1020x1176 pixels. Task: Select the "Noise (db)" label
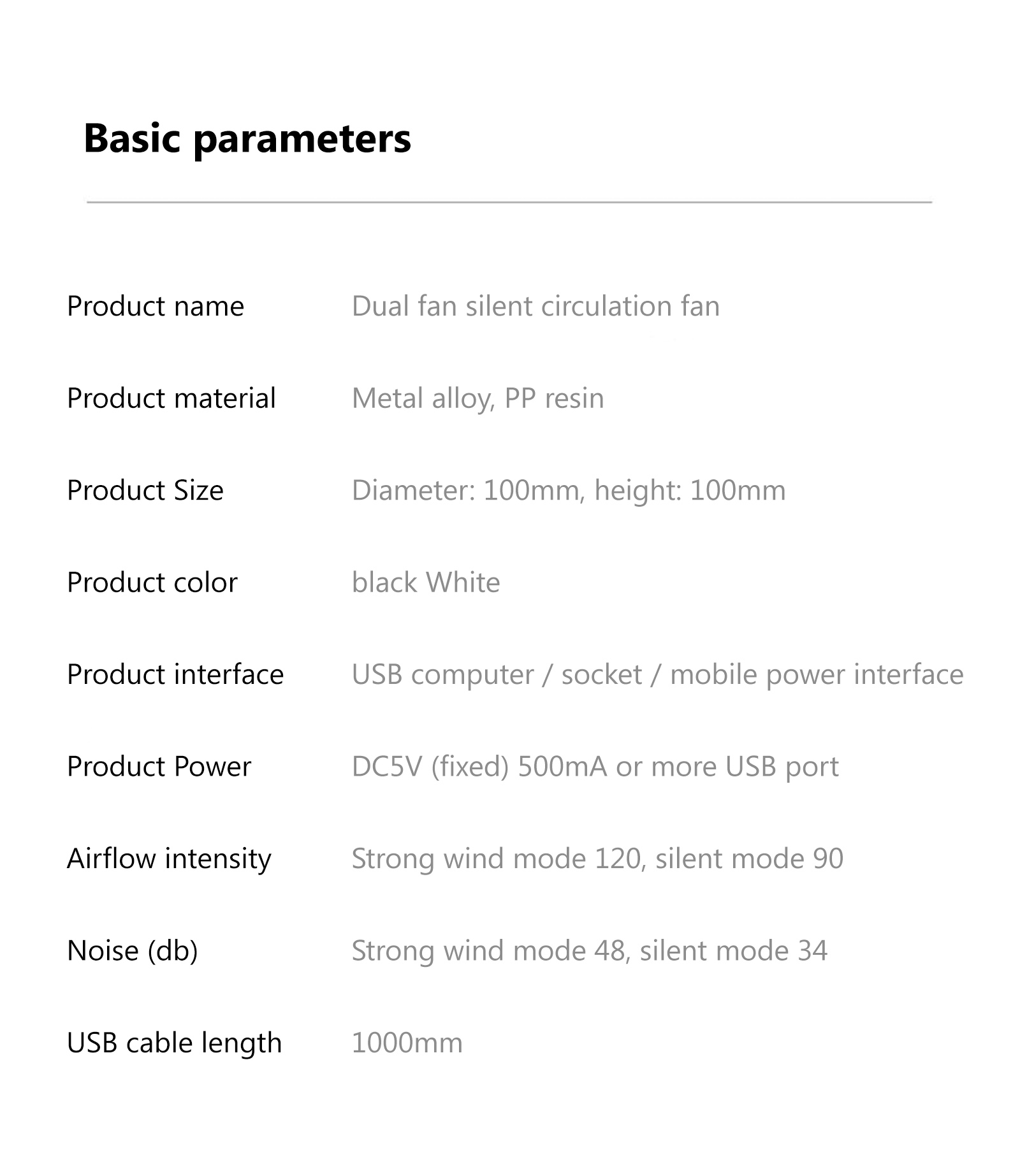click(133, 951)
